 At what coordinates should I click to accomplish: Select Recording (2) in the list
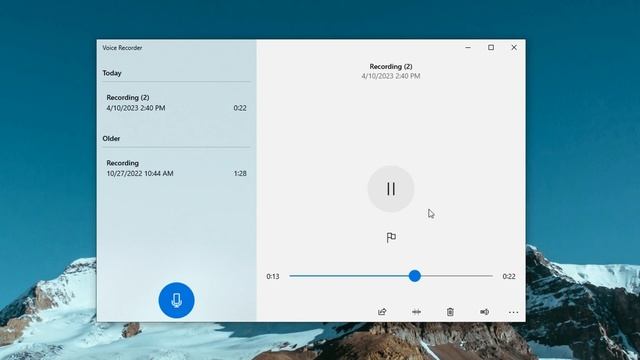(x=176, y=103)
